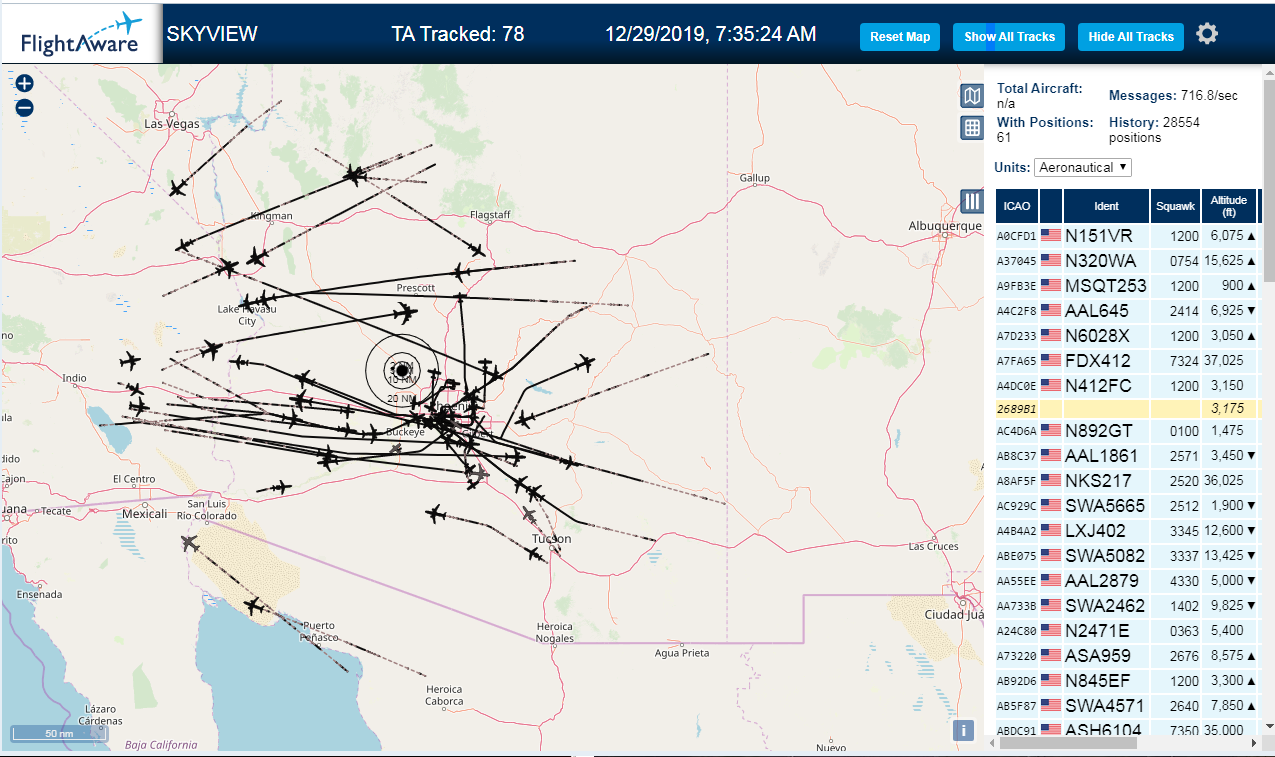
Task: Select the AAL645 aircraft row
Action: coord(1127,310)
